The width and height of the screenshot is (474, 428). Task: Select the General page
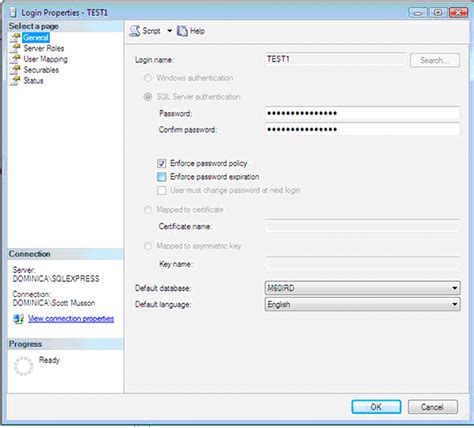click(36, 37)
